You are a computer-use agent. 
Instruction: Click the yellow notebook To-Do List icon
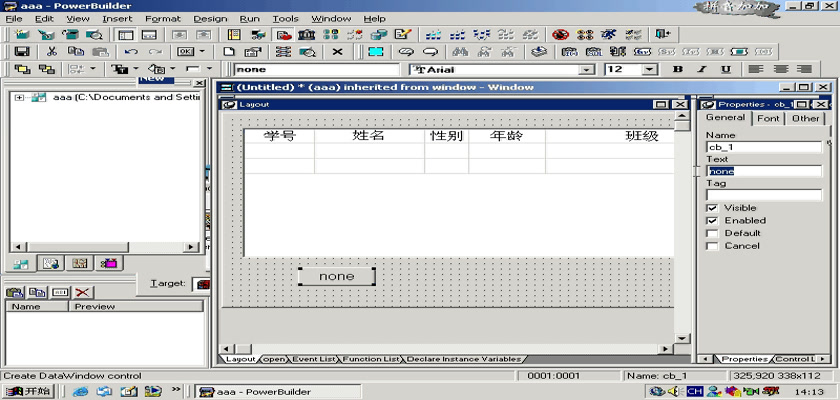[234, 35]
